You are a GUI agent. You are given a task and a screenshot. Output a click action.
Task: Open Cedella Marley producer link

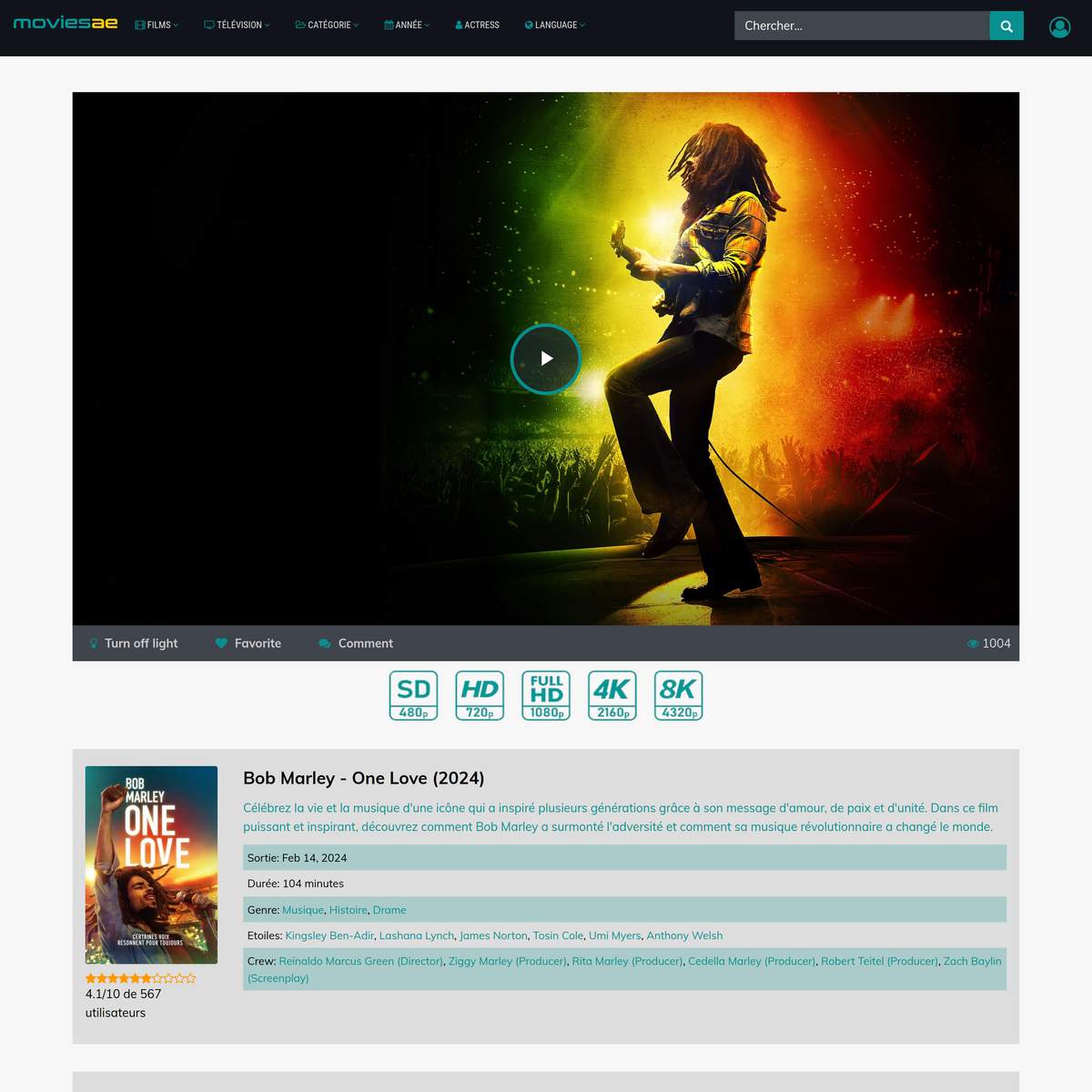click(x=752, y=961)
